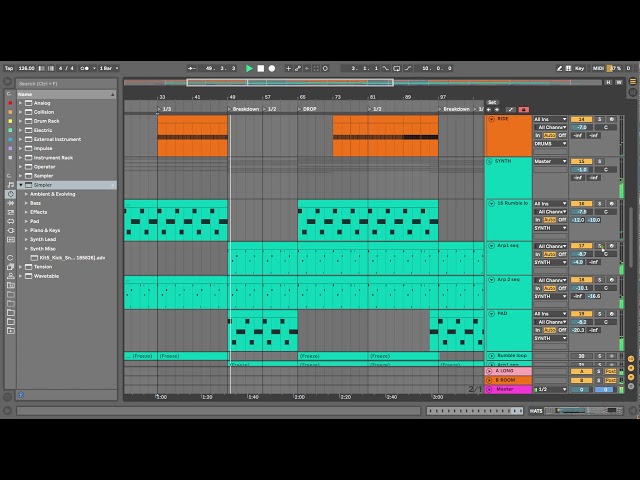The height and width of the screenshot is (480, 640).
Task: Toggle the Loop switch in transport
Action: [x=396, y=68]
